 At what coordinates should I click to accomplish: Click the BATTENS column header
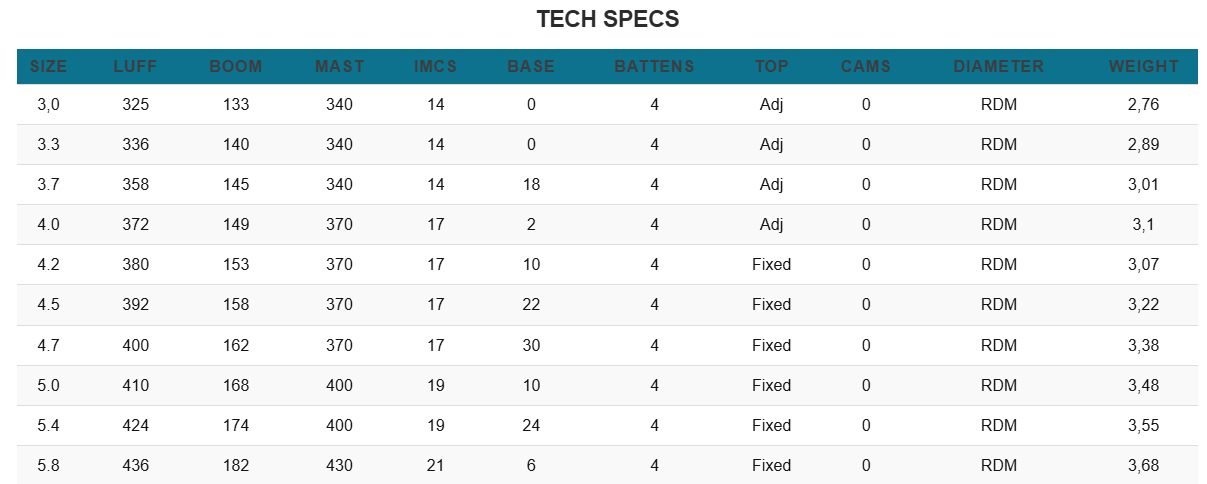(x=654, y=67)
